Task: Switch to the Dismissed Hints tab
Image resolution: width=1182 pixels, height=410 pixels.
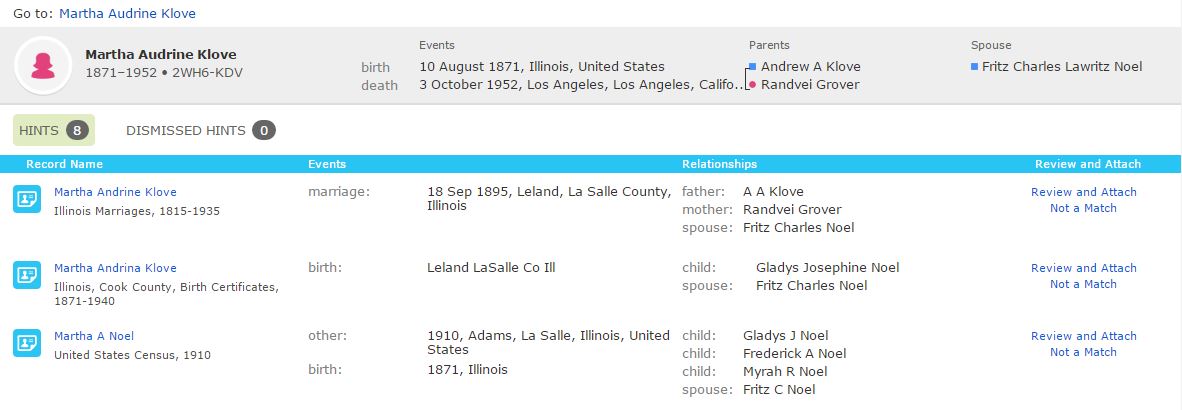Action: coord(199,130)
